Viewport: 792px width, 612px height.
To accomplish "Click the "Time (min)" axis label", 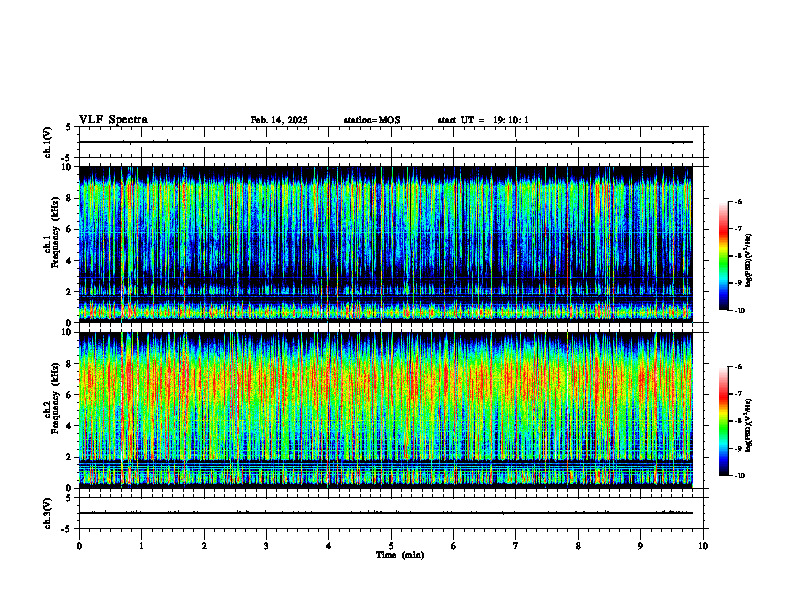I will point(400,555).
